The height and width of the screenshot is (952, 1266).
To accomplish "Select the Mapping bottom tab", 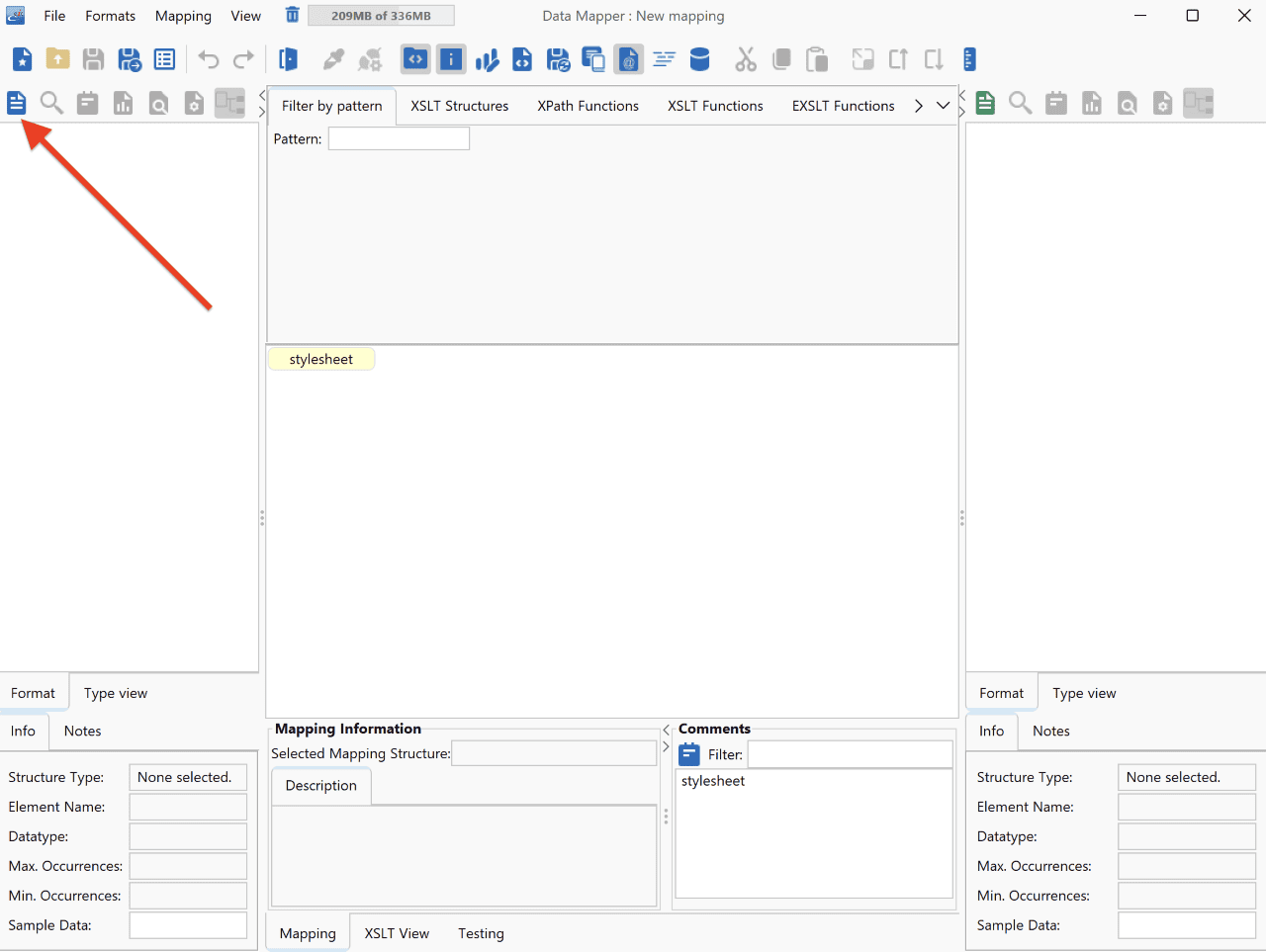I will point(308,933).
